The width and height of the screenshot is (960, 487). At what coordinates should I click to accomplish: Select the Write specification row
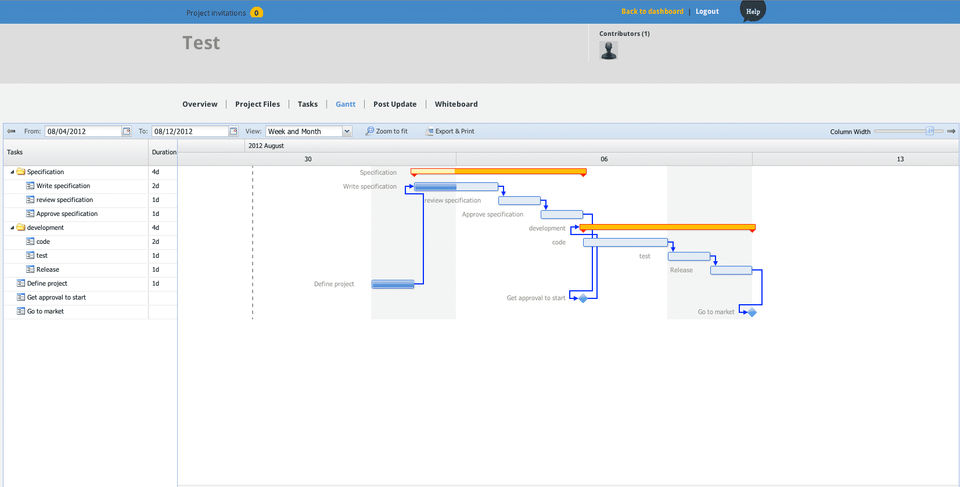pyautogui.click(x=91, y=186)
